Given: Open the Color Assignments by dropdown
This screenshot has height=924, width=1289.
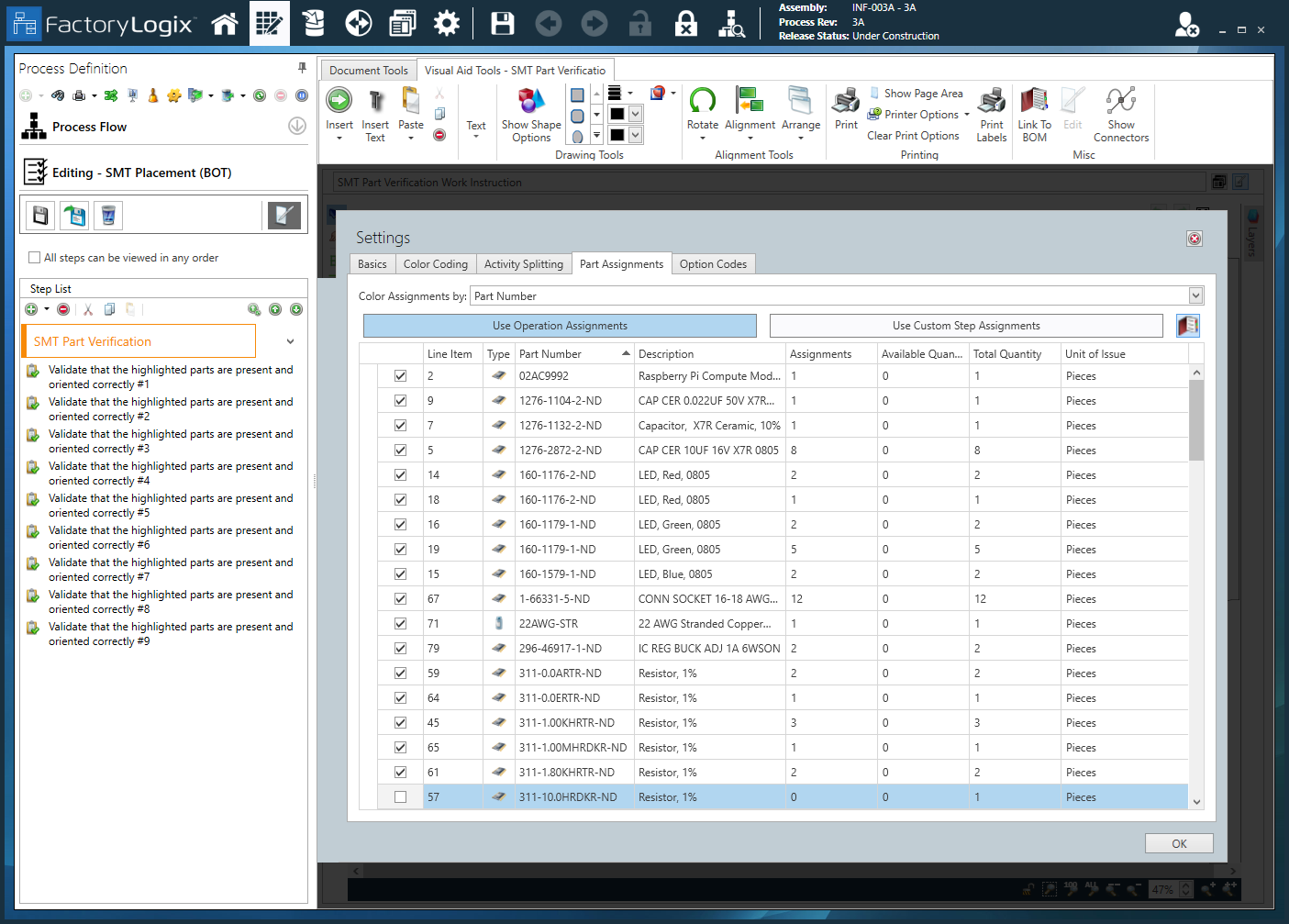Looking at the screenshot, I should [x=1195, y=295].
